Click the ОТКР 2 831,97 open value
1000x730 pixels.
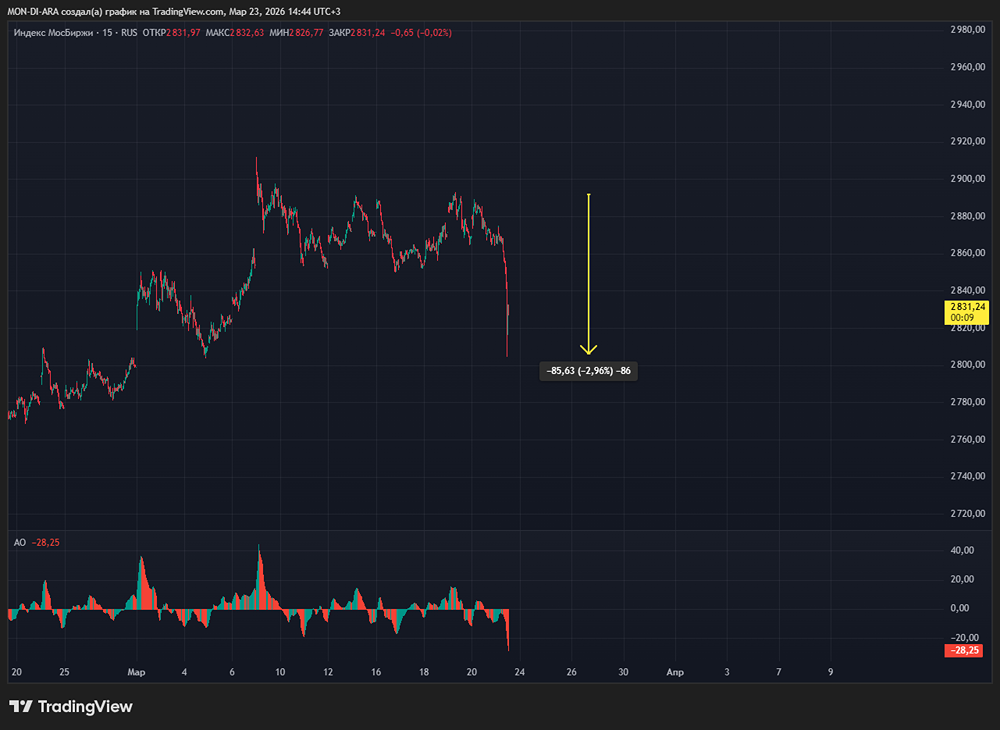pyautogui.click(x=172, y=33)
